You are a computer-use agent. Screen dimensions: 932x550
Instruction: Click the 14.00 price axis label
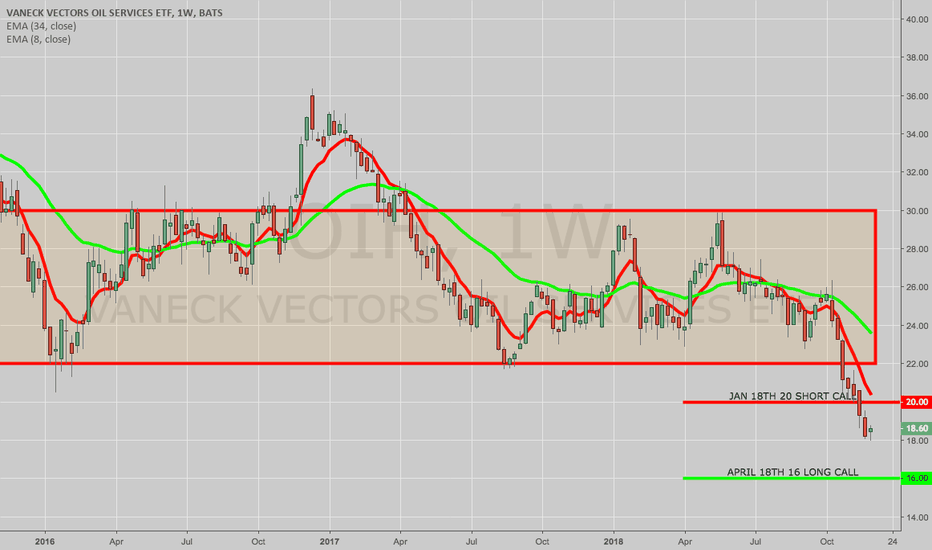click(x=917, y=517)
